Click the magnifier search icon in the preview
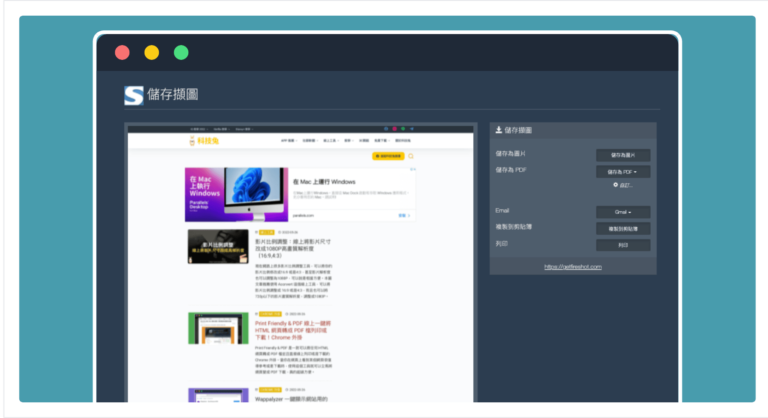Image resolution: width=768 pixels, height=418 pixels. point(411,156)
